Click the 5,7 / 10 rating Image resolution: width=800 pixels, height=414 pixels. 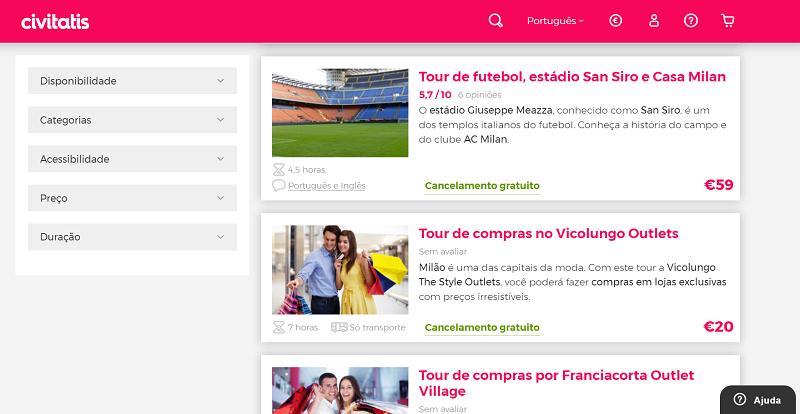435,94
